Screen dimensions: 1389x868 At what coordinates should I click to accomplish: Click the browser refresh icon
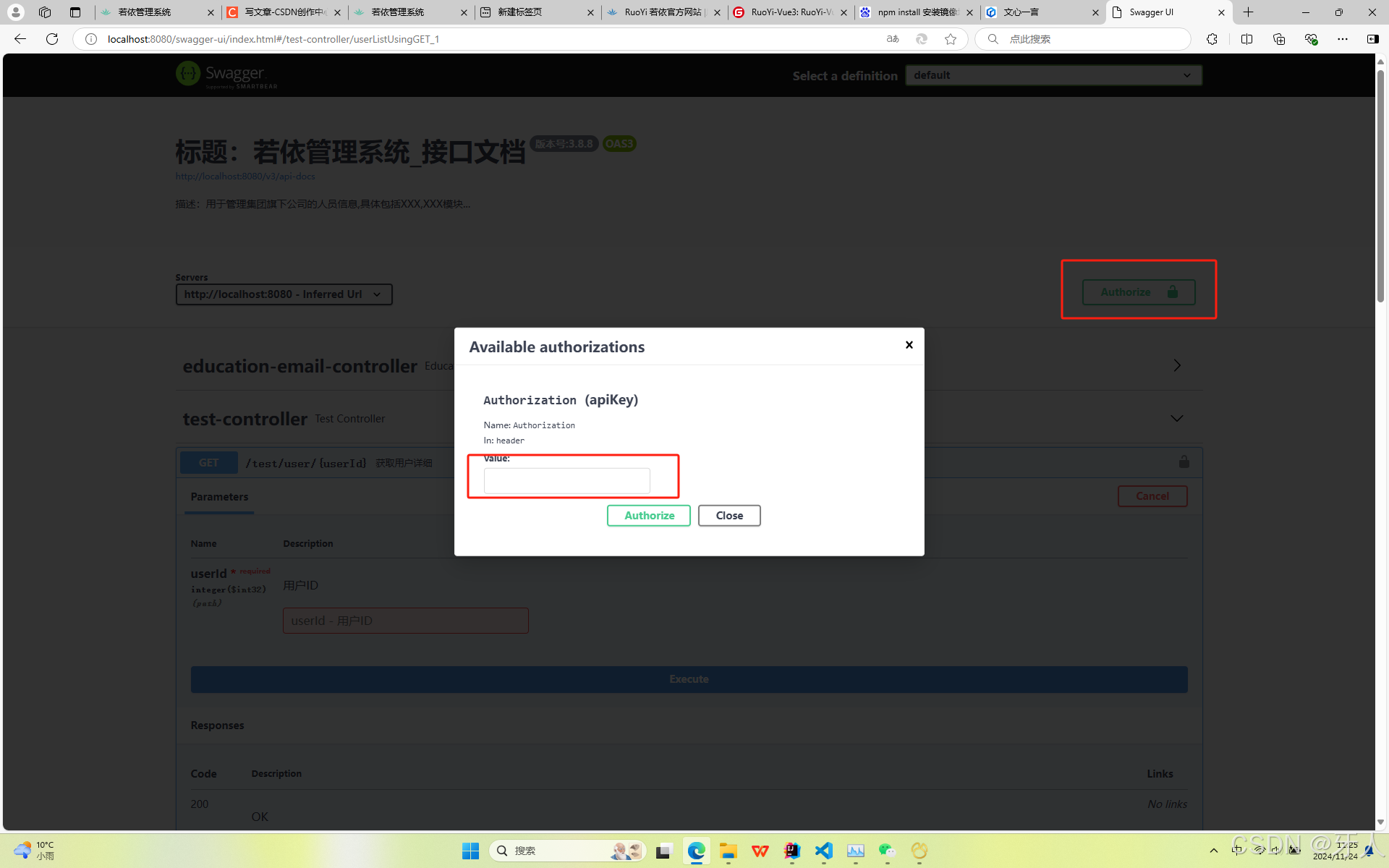[52, 39]
